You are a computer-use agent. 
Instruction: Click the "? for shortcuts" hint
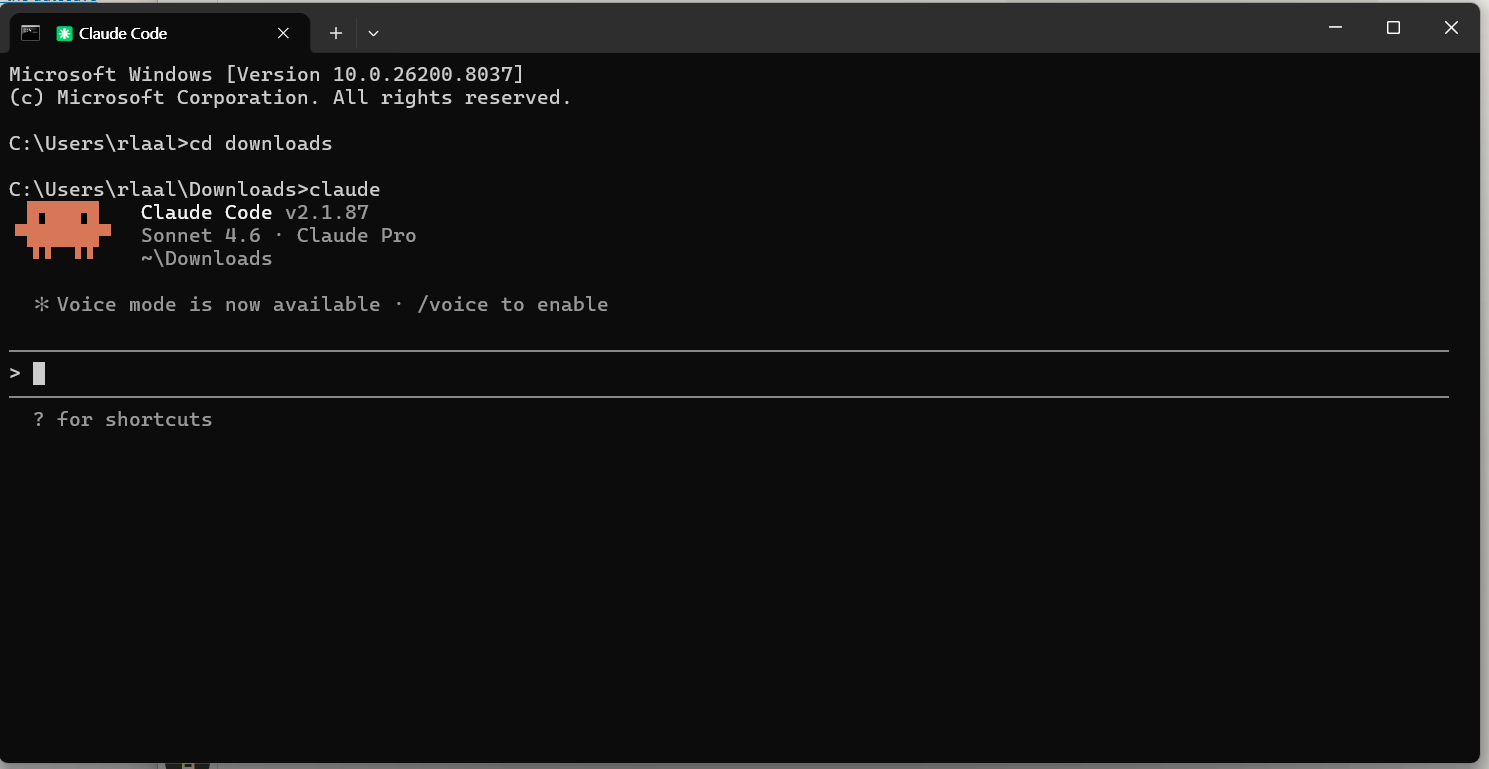pos(122,419)
